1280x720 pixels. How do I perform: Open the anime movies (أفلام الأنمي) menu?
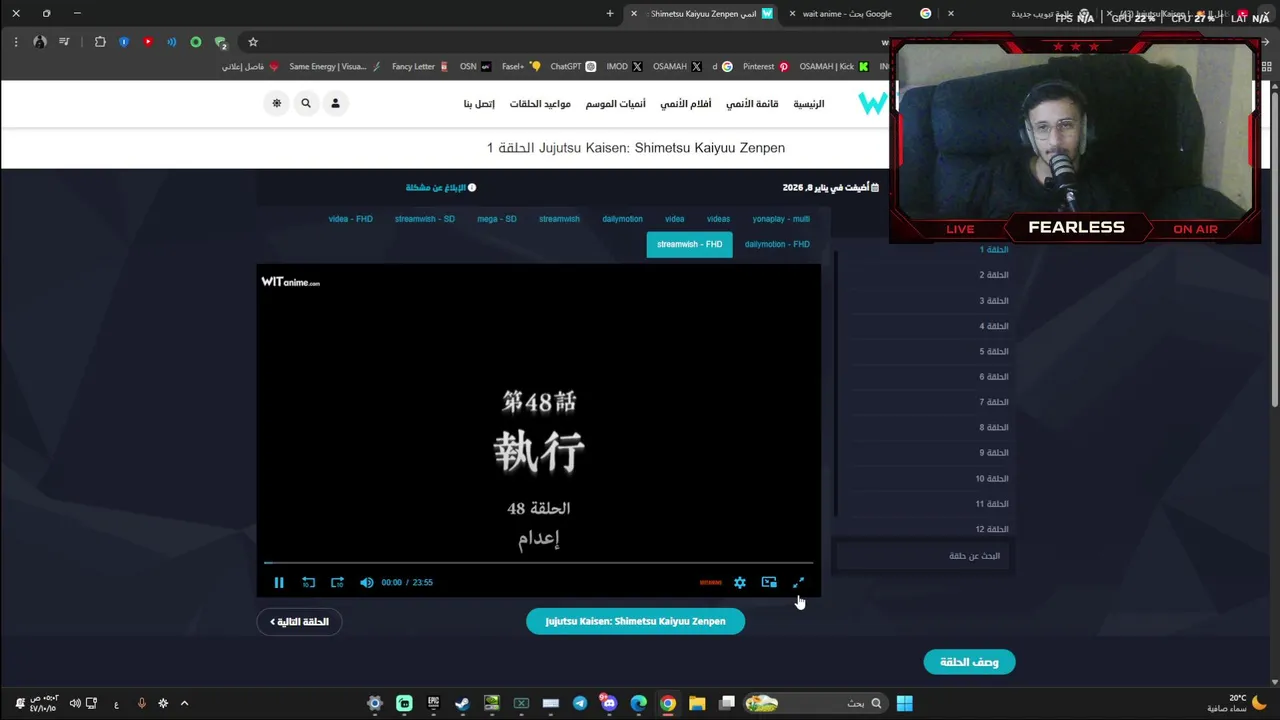pos(686,104)
